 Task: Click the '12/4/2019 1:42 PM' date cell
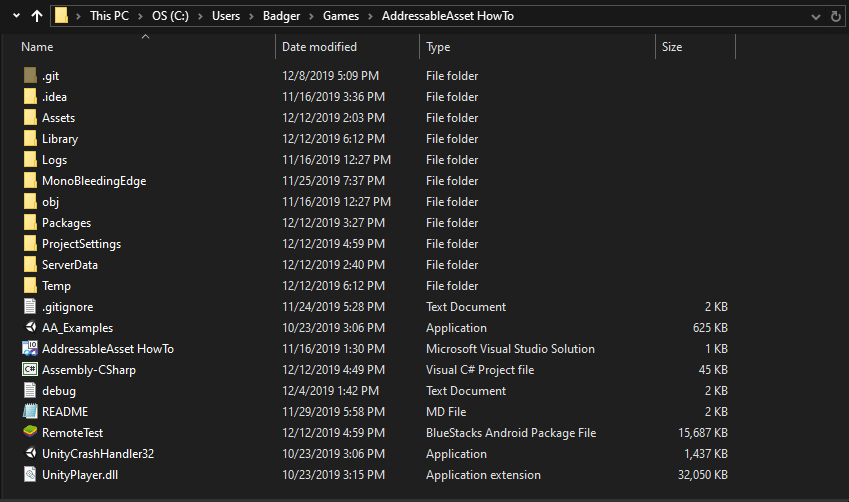330,390
